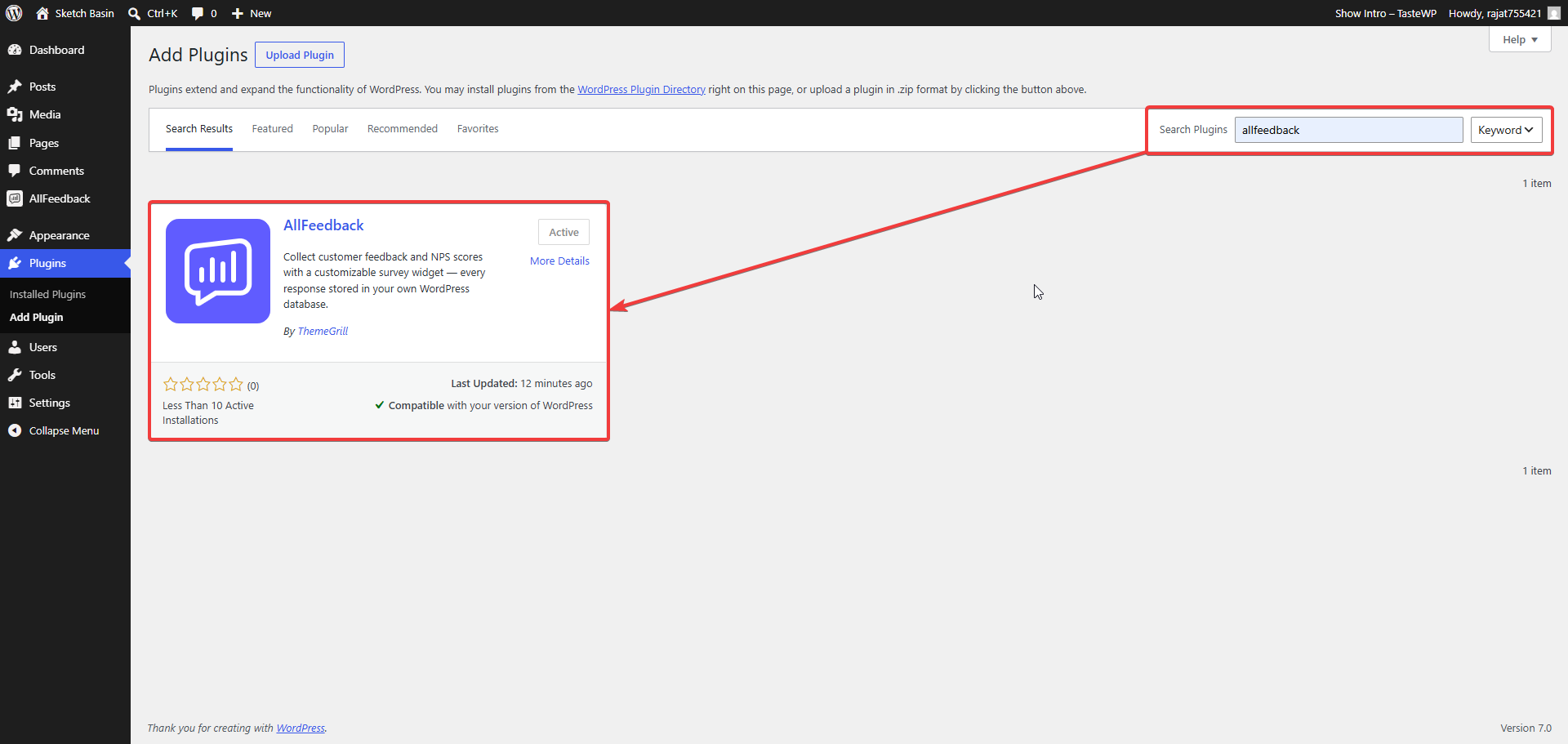The image size is (1568, 744).
Task: Click 'Less Than 10 Active Installations' text
Action: pyautogui.click(x=208, y=413)
